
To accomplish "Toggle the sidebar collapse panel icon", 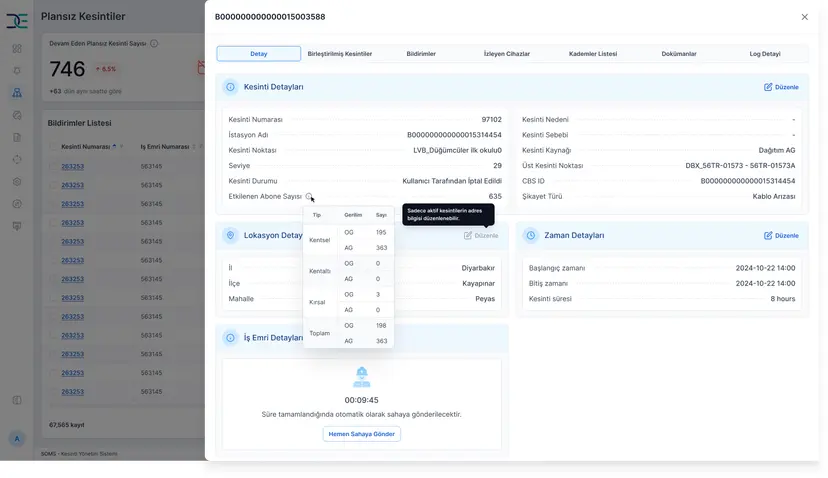I will pos(17,400).
